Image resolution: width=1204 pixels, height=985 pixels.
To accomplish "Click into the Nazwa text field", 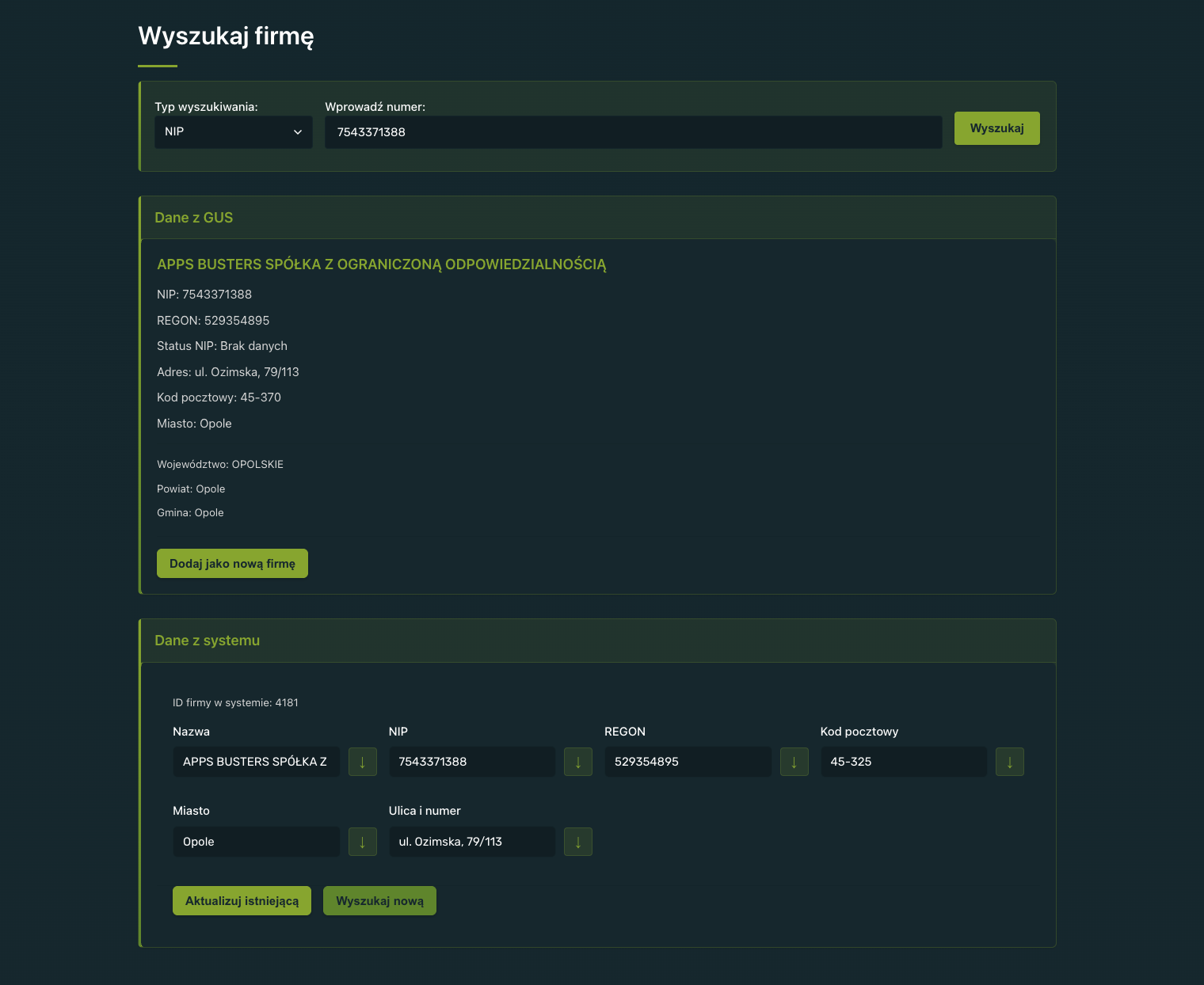I will (x=255, y=762).
